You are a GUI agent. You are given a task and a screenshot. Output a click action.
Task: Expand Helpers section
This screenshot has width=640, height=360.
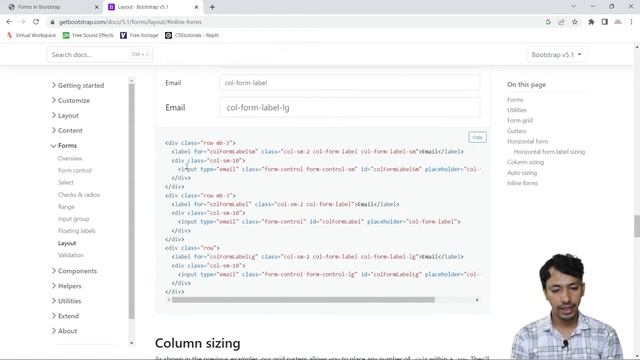(66, 286)
